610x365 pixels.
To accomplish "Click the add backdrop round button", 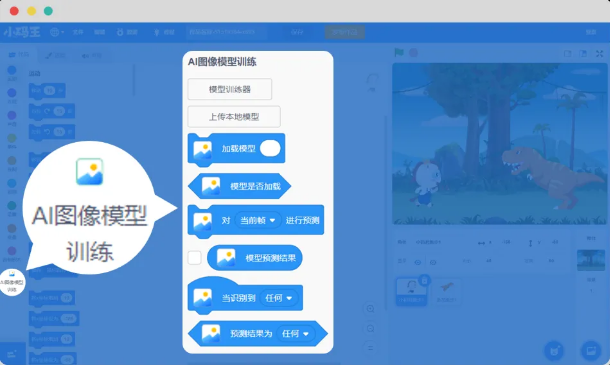I will click(591, 351).
